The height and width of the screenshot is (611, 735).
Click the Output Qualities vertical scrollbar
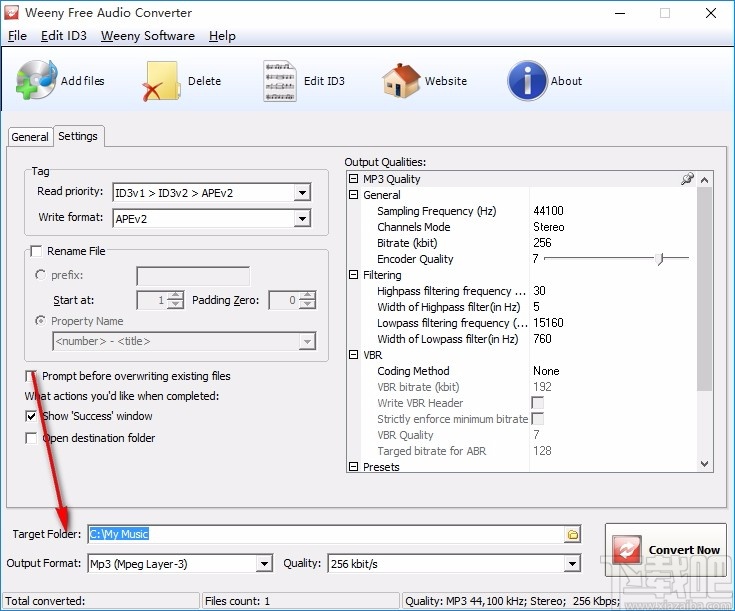(x=704, y=288)
